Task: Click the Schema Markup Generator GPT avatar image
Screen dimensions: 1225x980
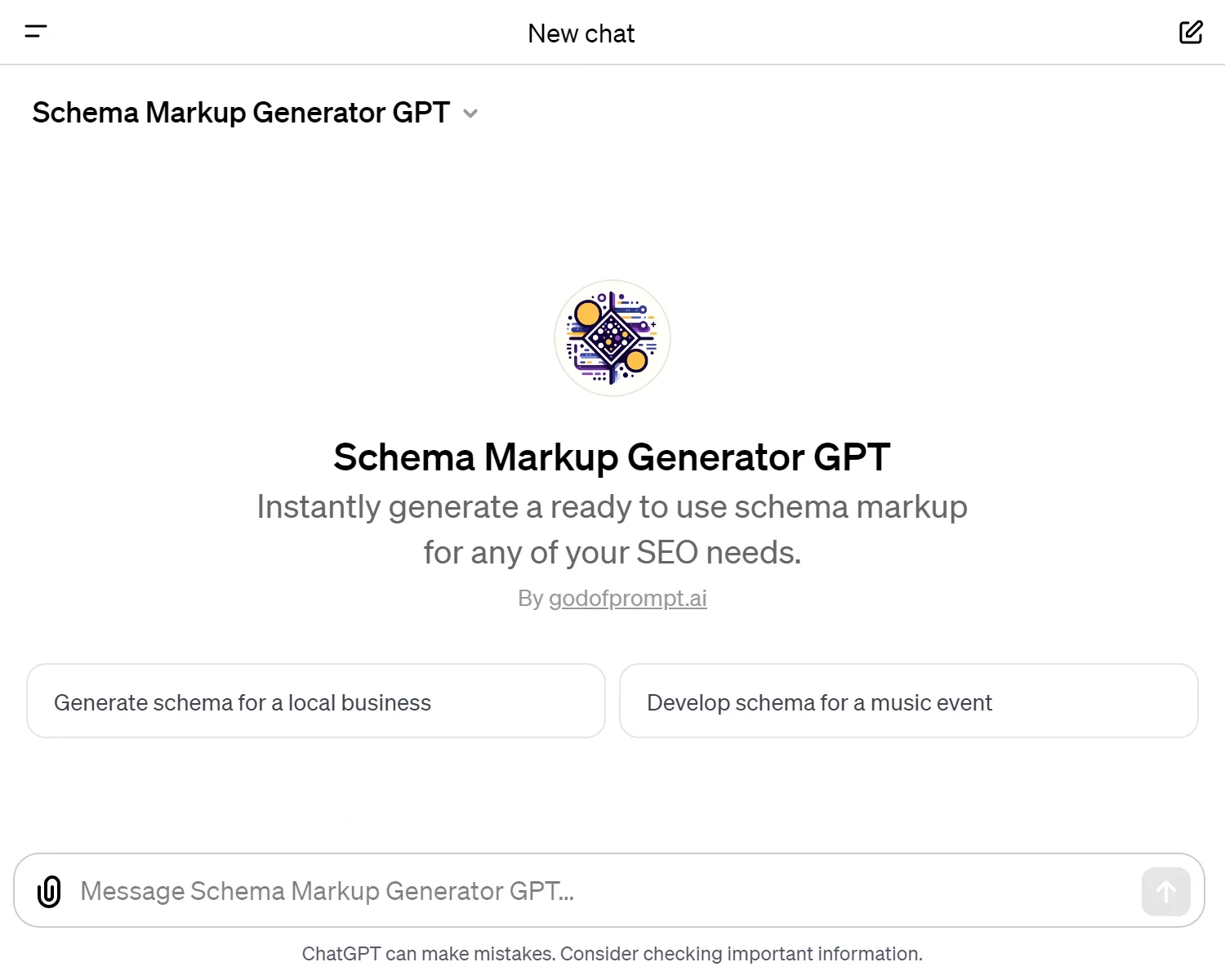Action: pyautogui.click(x=612, y=338)
